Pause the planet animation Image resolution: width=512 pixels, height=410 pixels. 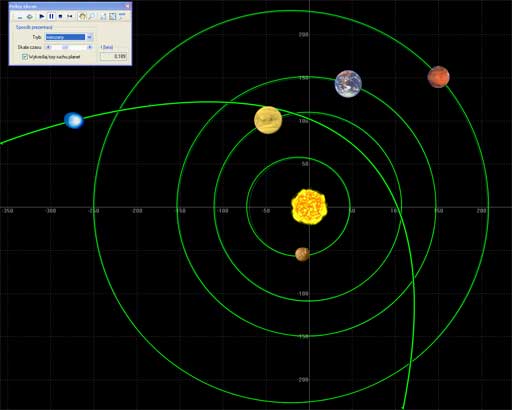(x=51, y=16)
